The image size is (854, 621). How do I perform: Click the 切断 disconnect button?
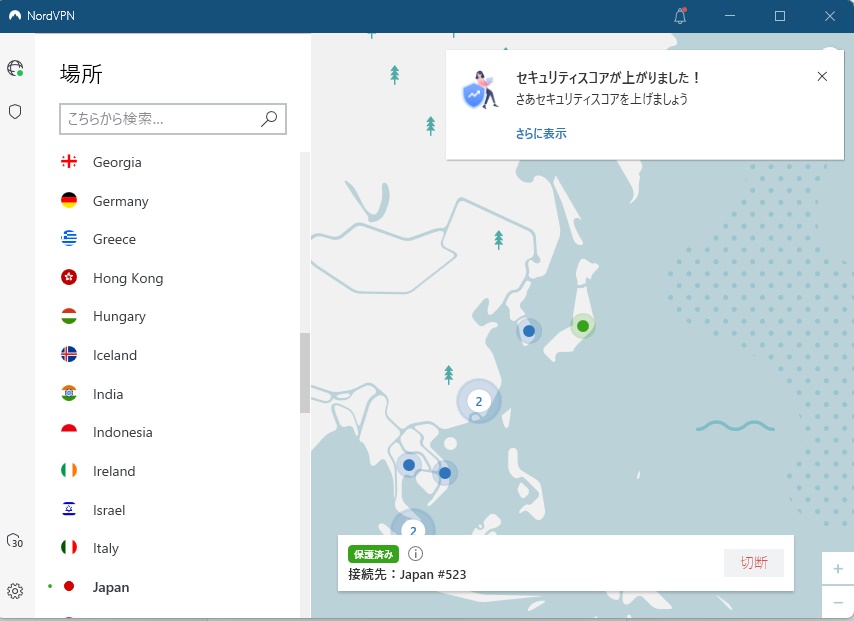[x=754, y=563]
